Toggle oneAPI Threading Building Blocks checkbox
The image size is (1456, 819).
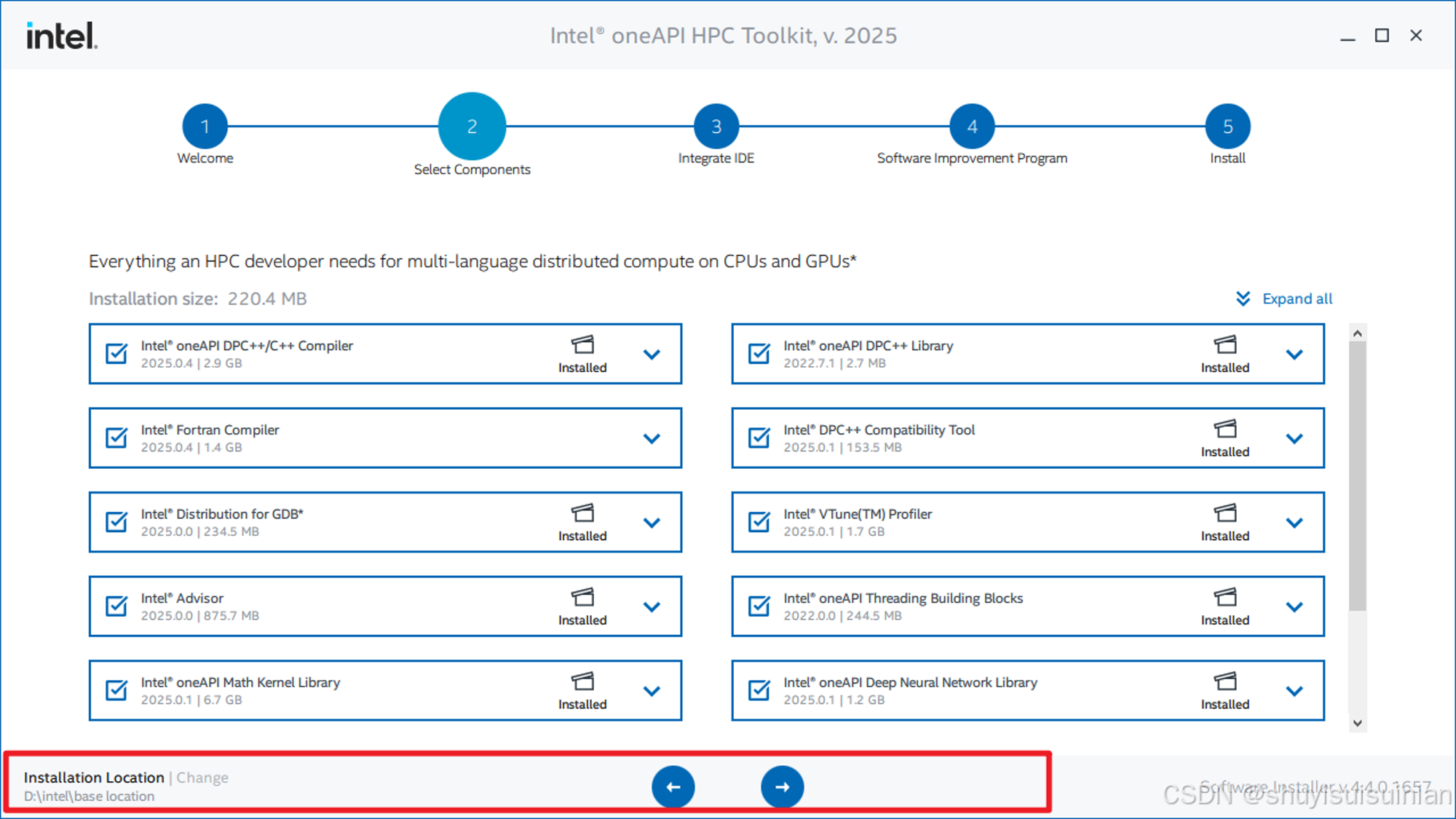tap(759, 606)
